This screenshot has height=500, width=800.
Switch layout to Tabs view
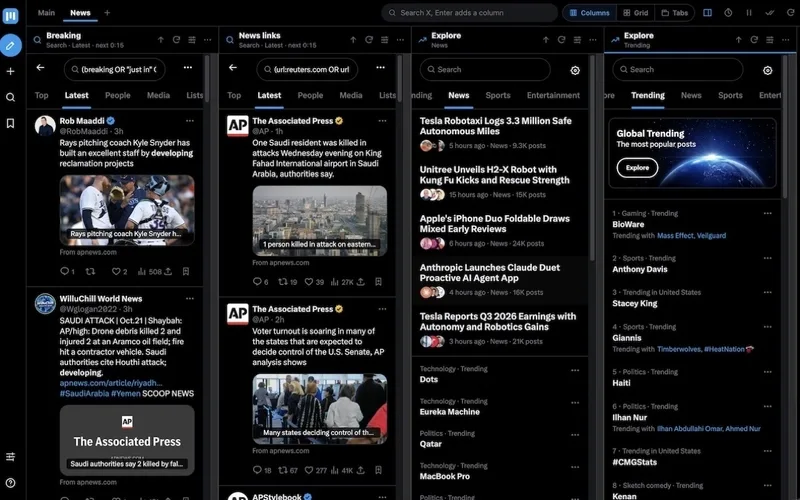674,13
